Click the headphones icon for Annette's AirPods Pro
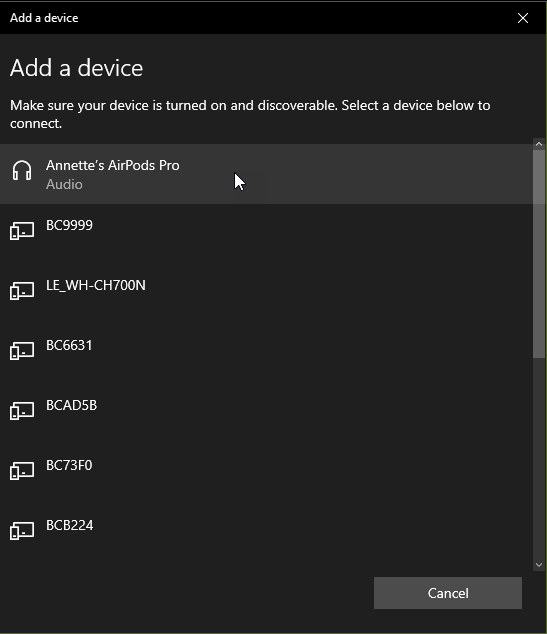The height and width of the screenshot is (634, 547). (x=22, y=170)
